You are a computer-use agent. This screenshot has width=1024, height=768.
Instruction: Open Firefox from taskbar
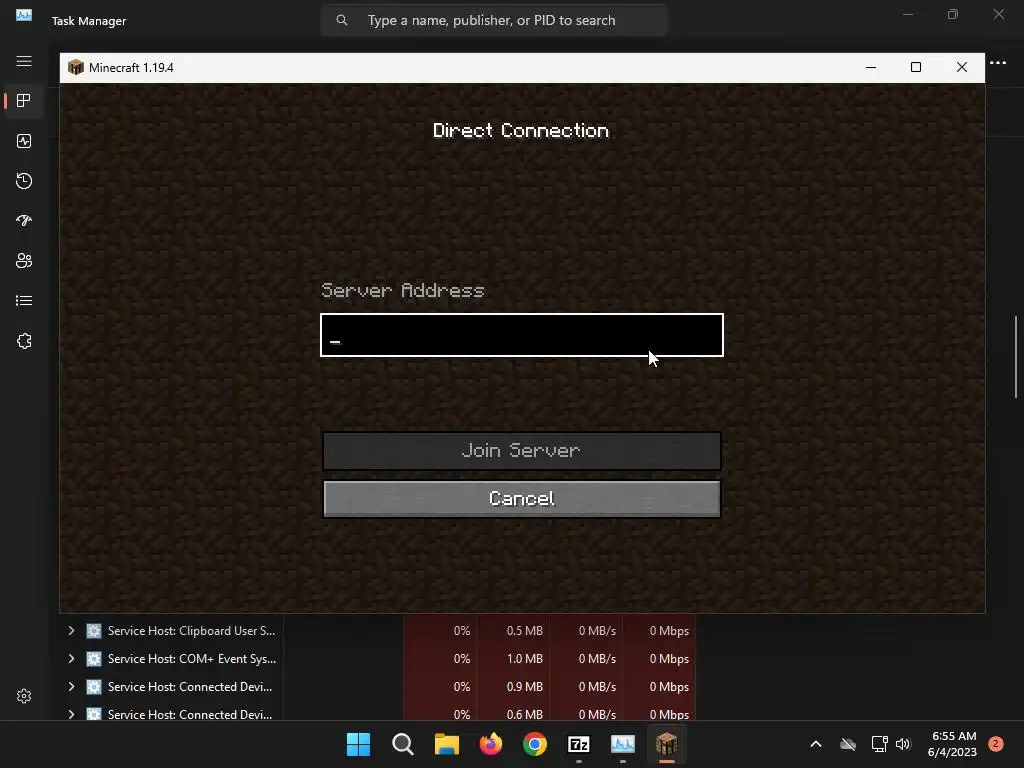(490, 744)
